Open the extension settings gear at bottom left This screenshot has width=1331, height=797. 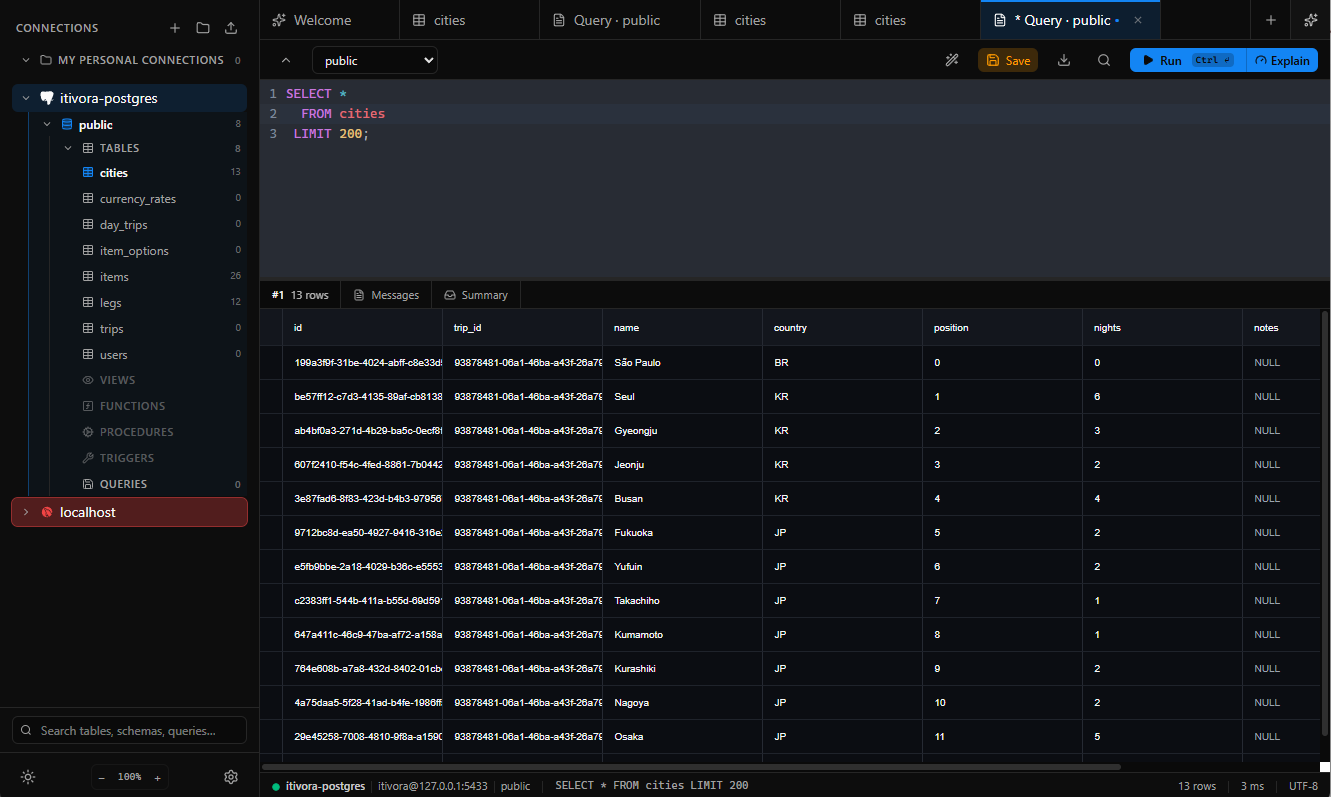click(231, 776)
